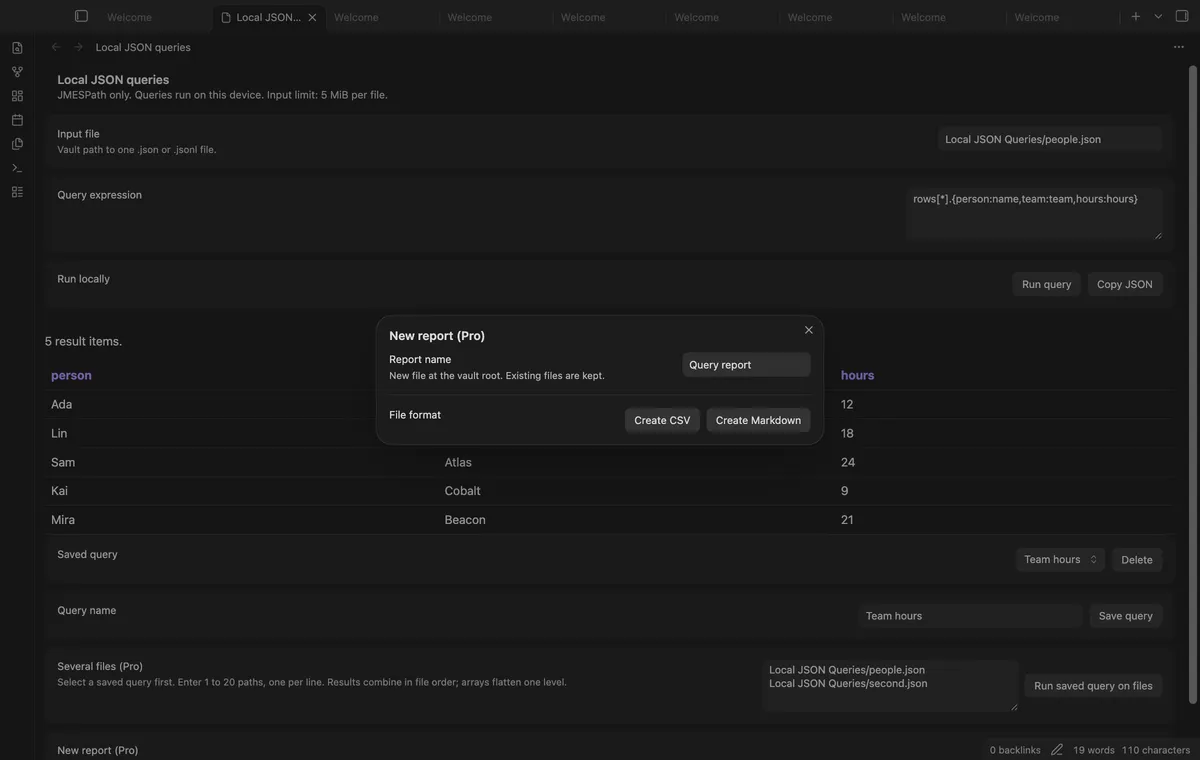Screen dimensions: 1200x760
Task: Open the Team hours saved query dropdown
Action: click(1061, 559)
